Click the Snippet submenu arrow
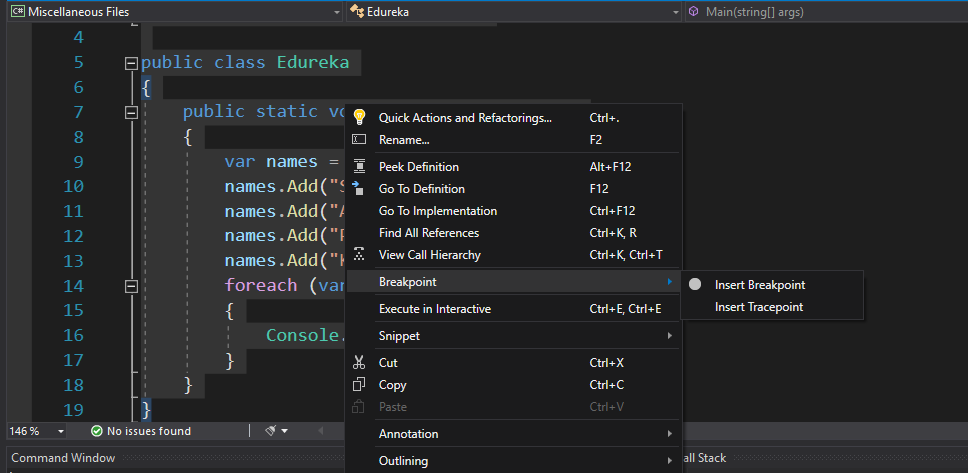 pos(670,336)
